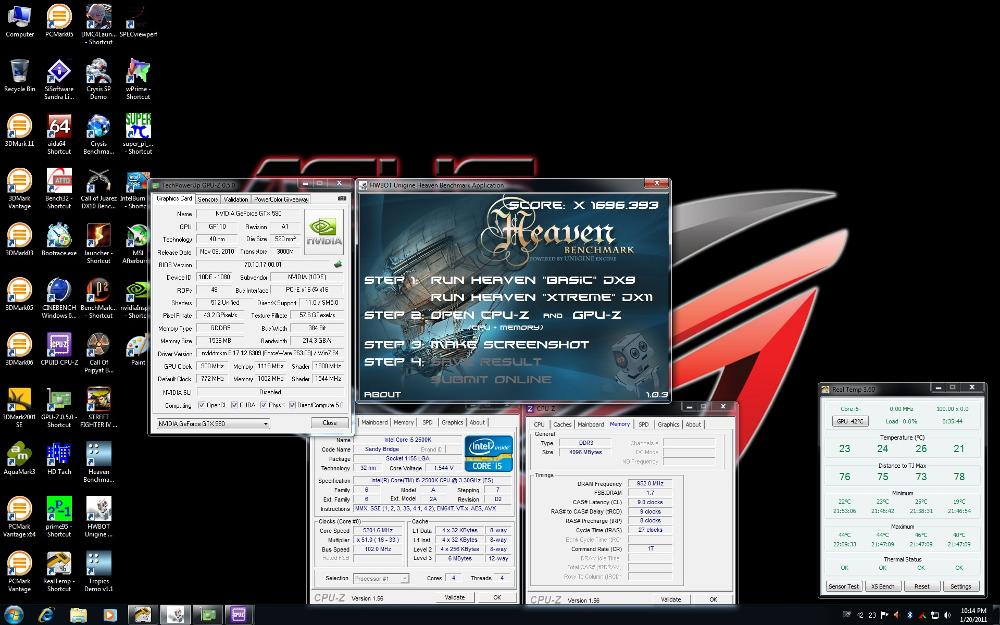Click About in the HWBOT Heaven window
The width and height of the screenshot is (1000, 625).
coord(382,394)
